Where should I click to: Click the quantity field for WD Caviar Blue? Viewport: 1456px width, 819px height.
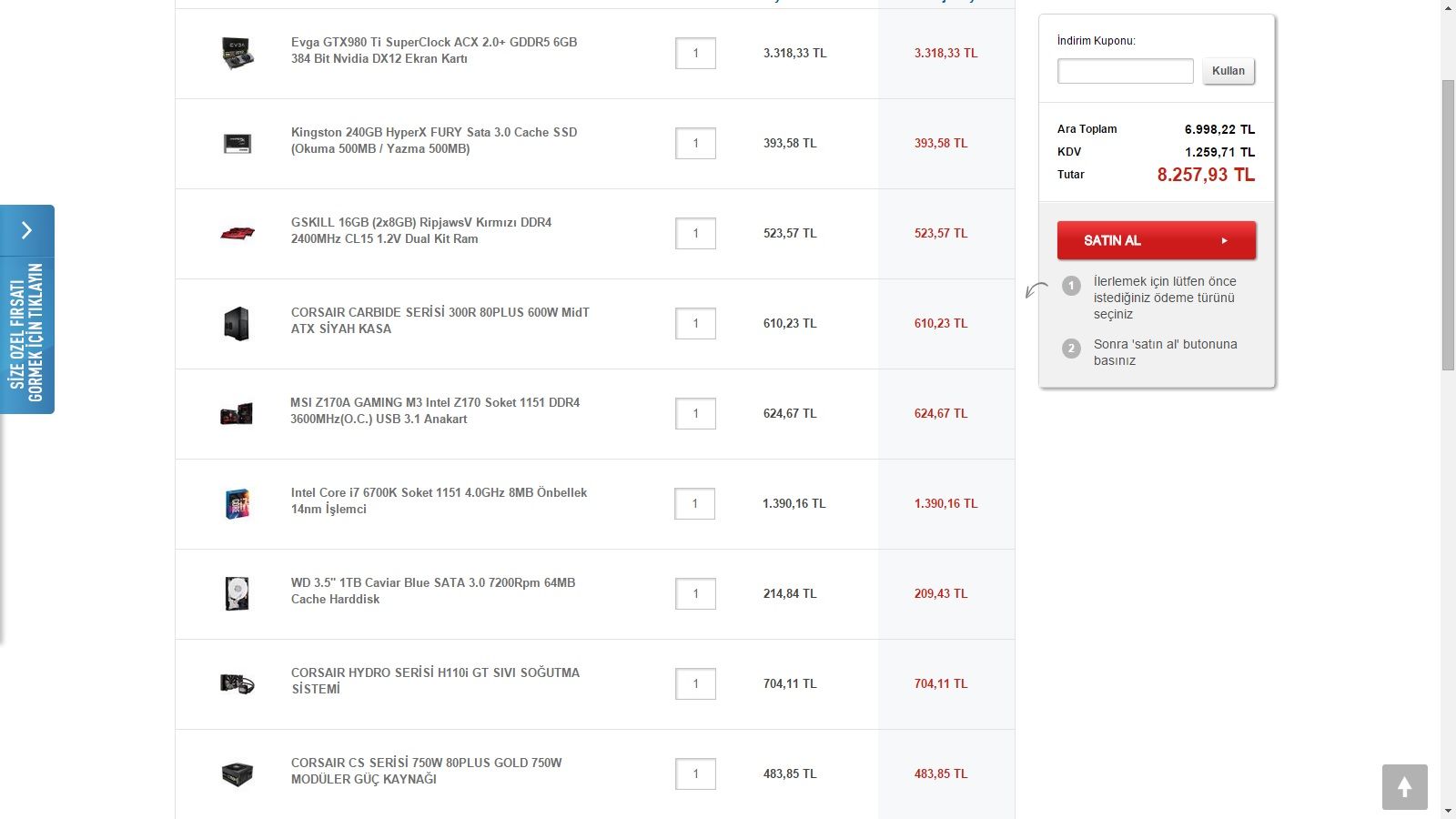(x=695, y=593)
